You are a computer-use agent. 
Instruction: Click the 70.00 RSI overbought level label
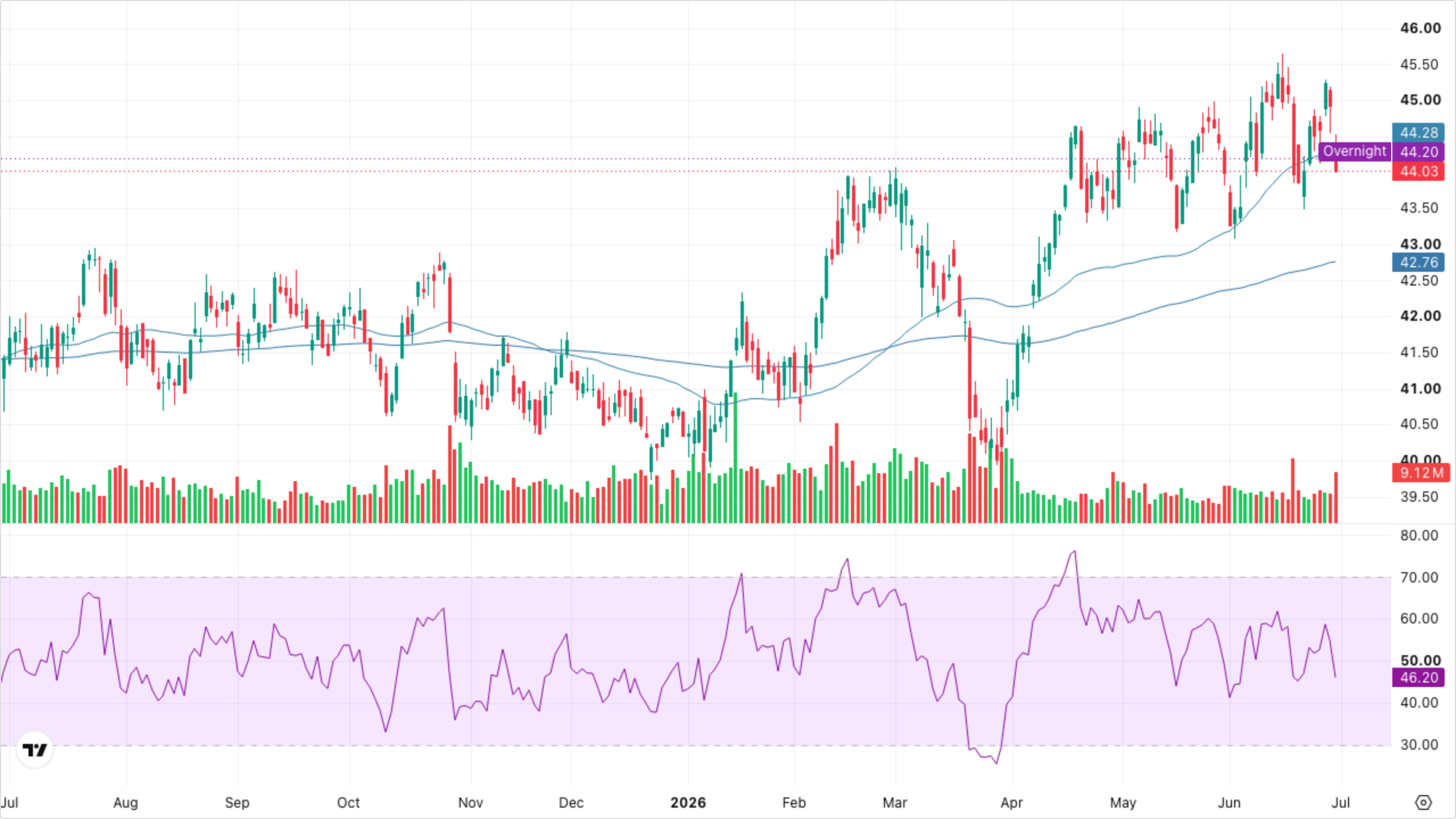[1419, 577]
